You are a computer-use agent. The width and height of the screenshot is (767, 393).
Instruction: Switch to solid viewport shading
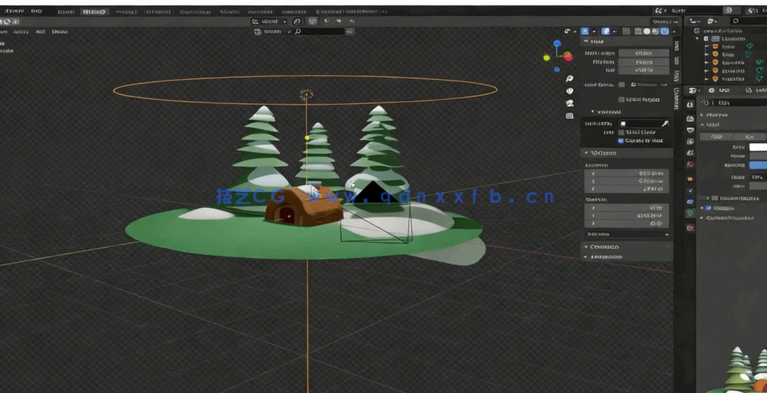647,31
